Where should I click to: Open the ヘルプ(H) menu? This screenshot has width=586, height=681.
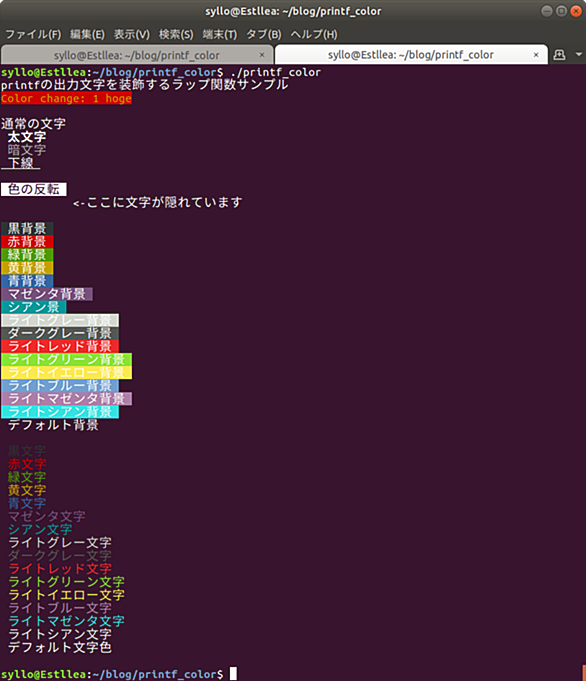(x=314, y=34)
